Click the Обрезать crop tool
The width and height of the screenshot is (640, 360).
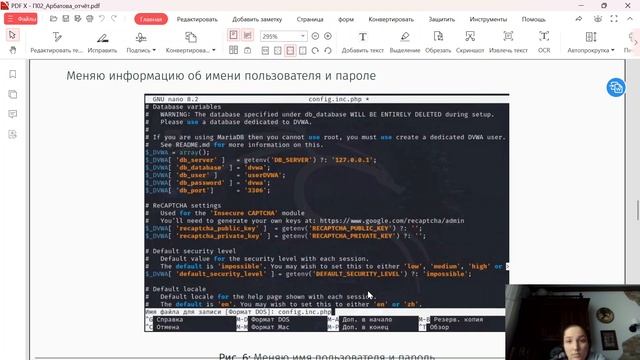pyautogui.click(x=438, y=42)
